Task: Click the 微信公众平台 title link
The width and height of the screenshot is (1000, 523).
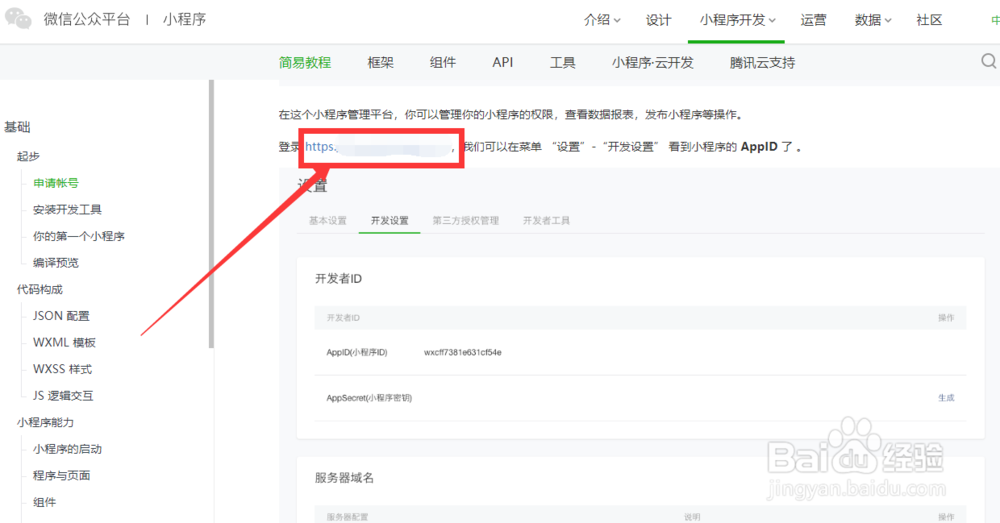Action: 87,19
